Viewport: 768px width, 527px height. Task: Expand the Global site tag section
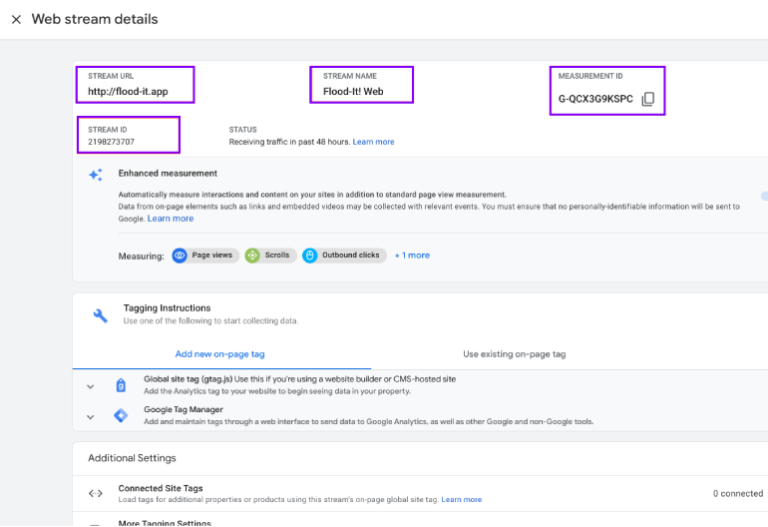click(91, 386)
